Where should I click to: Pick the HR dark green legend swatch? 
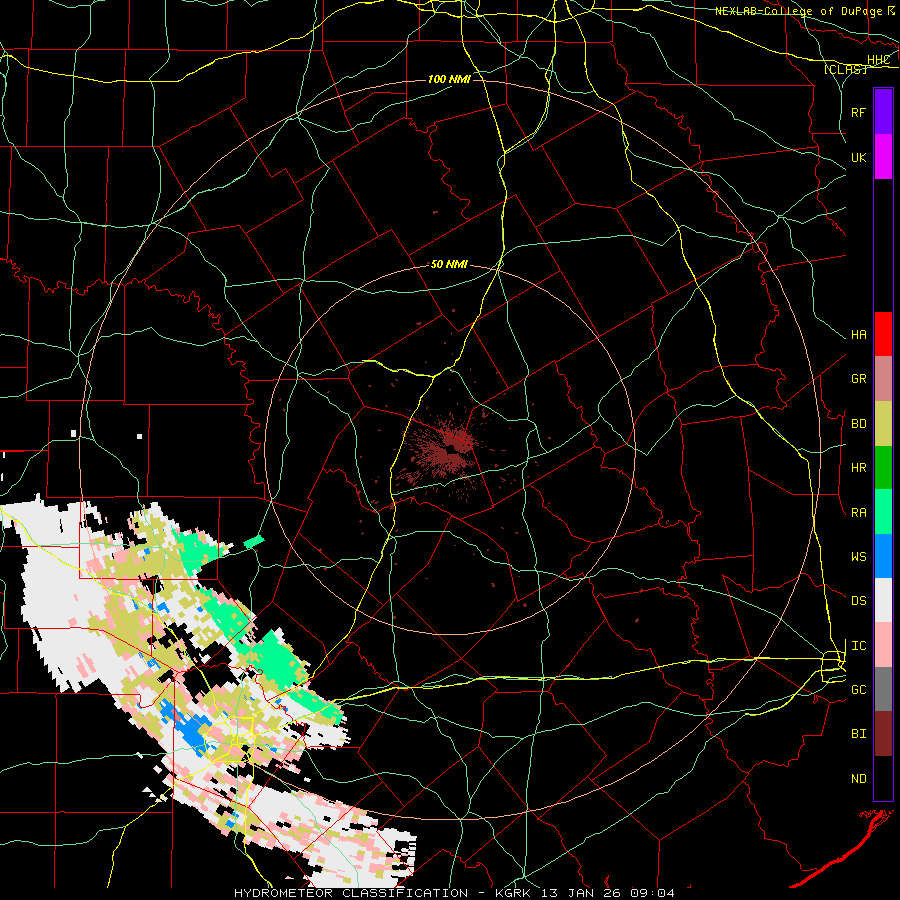coord(883,468)
